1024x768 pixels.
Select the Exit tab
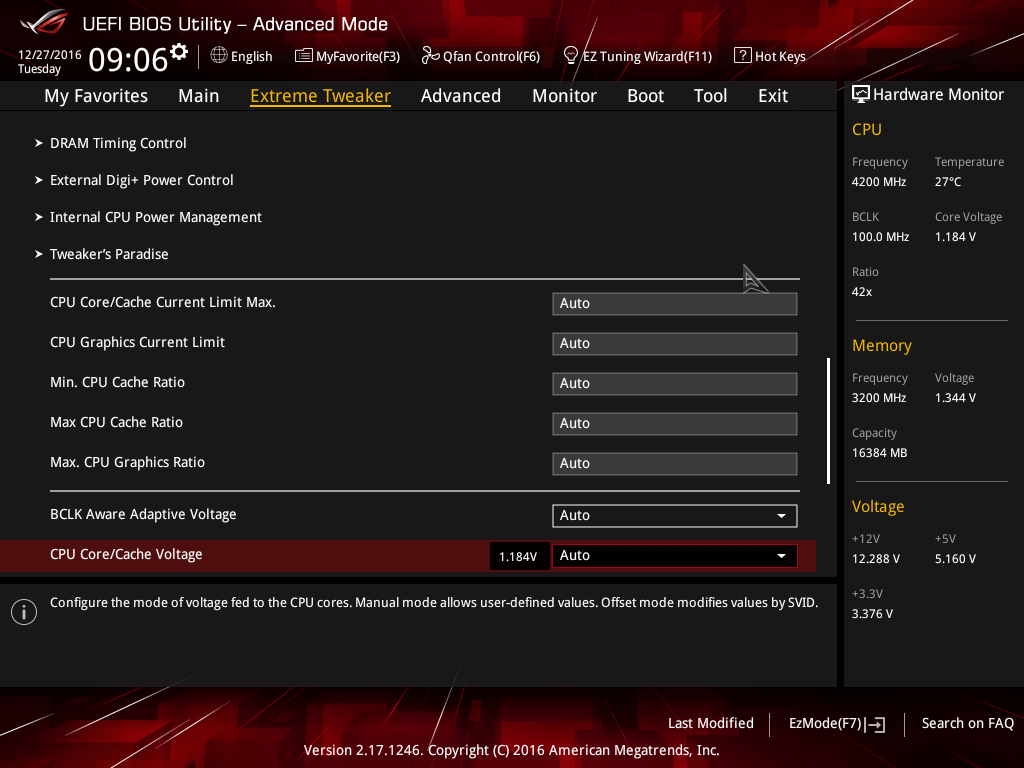(x=773, y=96)
